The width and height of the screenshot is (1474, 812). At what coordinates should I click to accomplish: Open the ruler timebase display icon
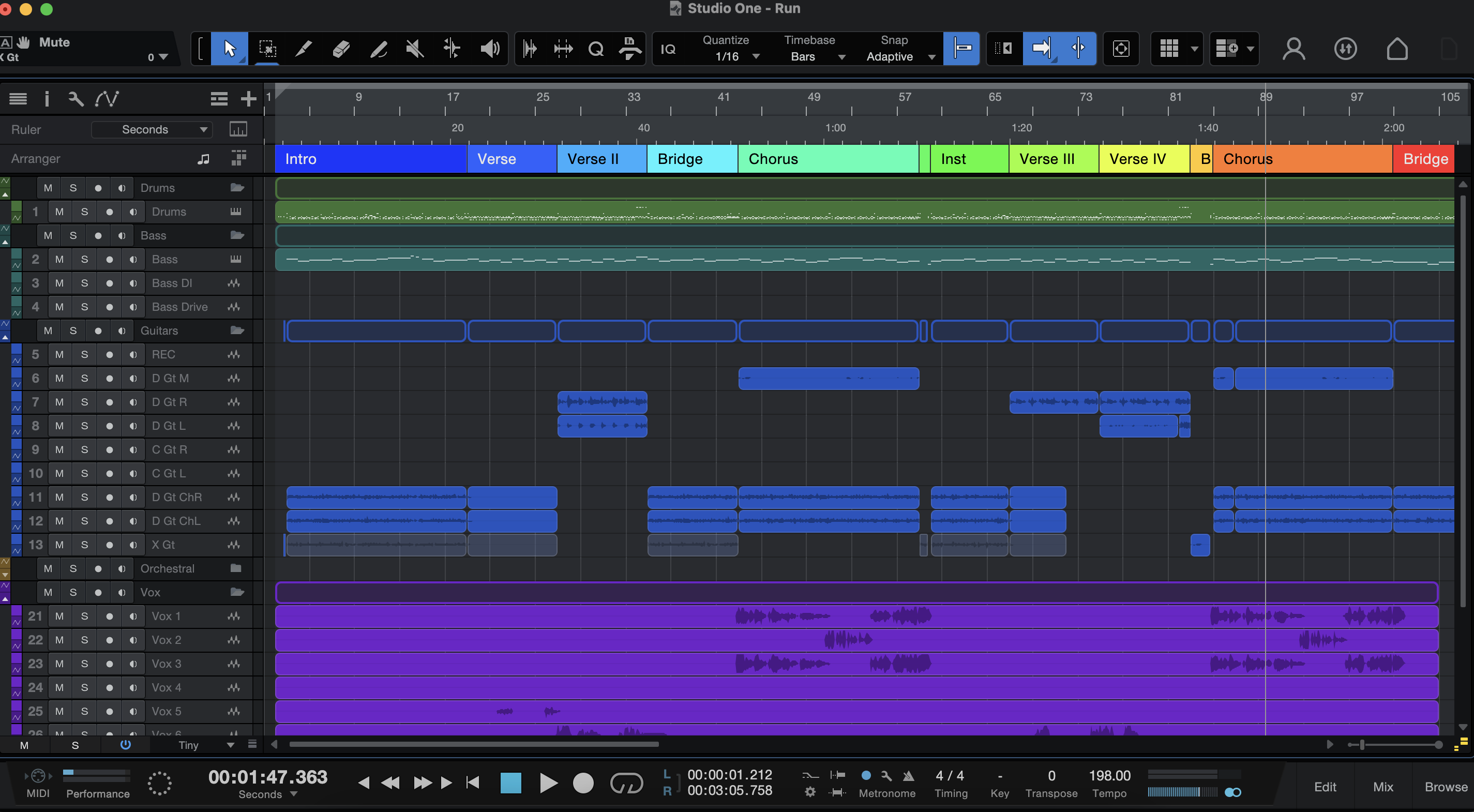[x=237, y=129]
